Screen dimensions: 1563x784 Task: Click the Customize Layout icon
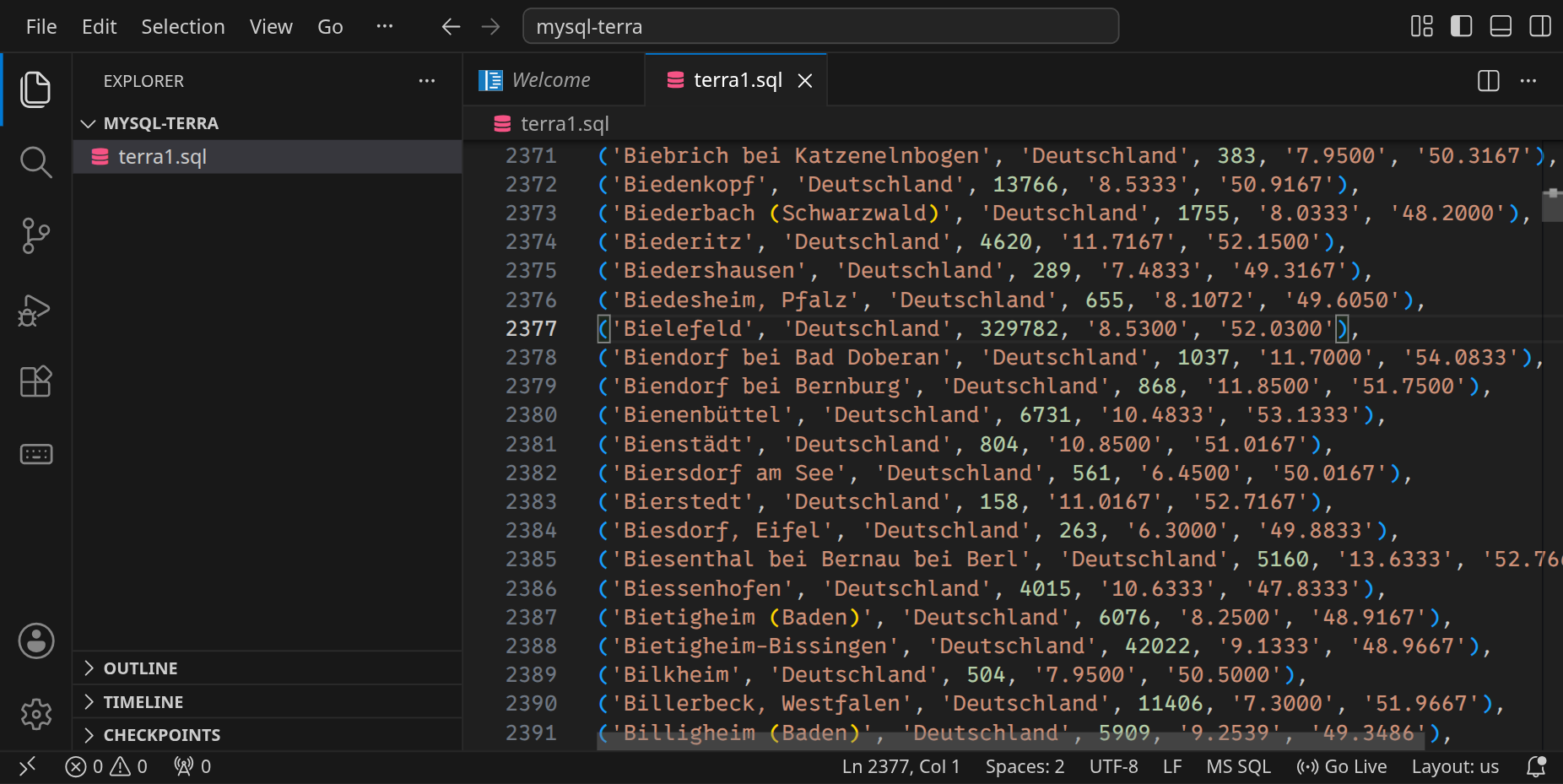1422,26
